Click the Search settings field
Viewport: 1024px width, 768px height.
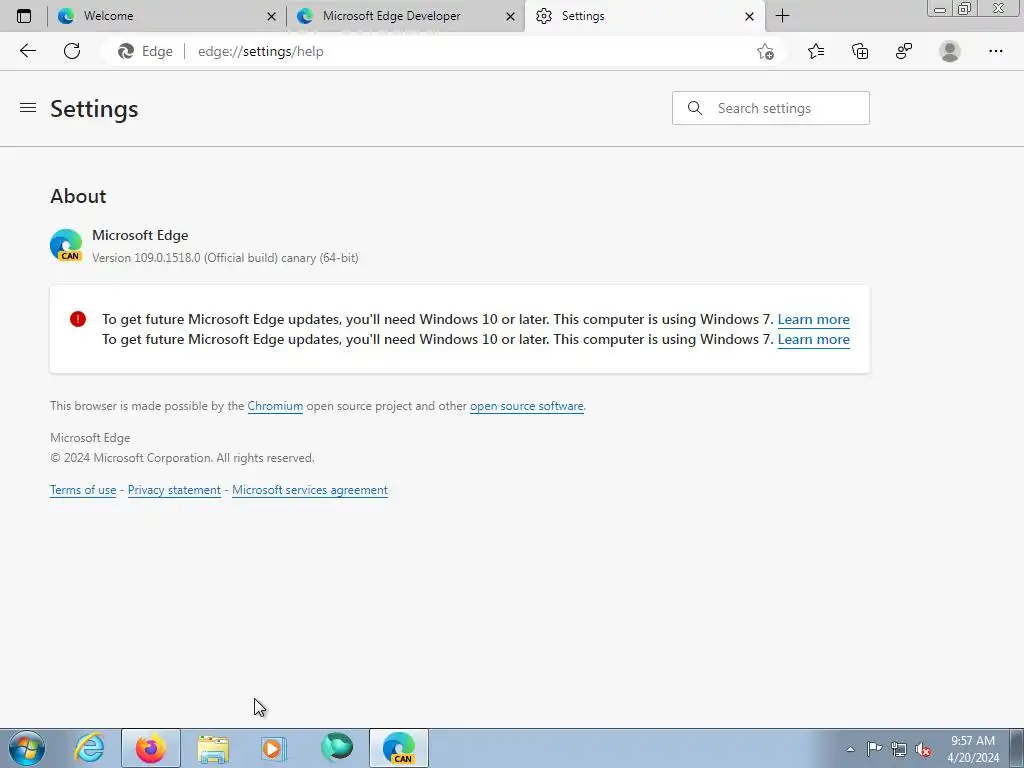pos(771,108)
